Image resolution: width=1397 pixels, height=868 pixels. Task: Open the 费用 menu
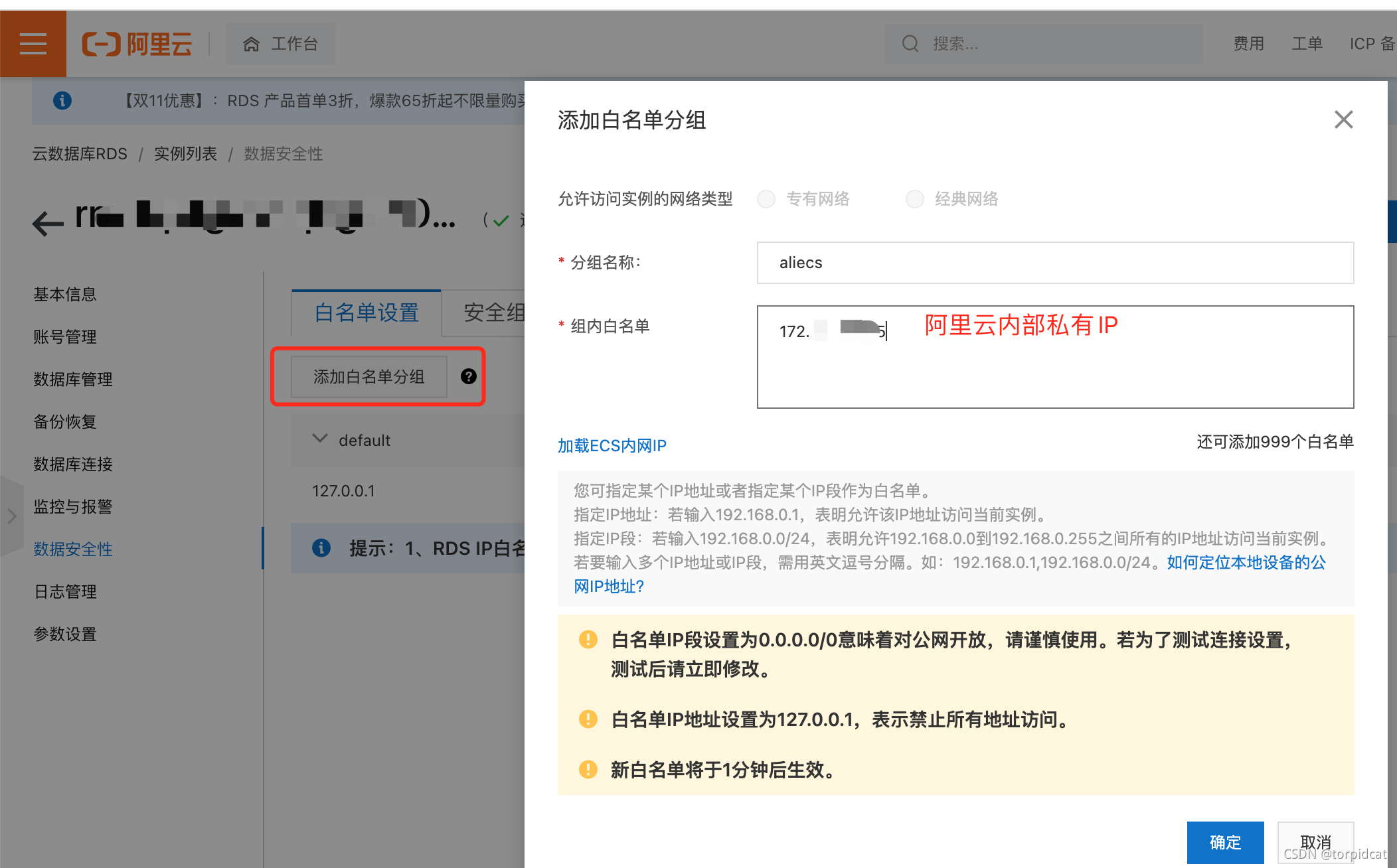[1248, 44]
